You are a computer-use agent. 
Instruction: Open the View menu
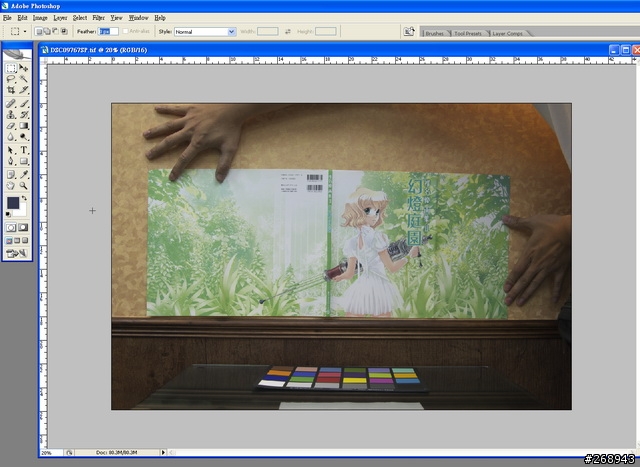(116, 18)
